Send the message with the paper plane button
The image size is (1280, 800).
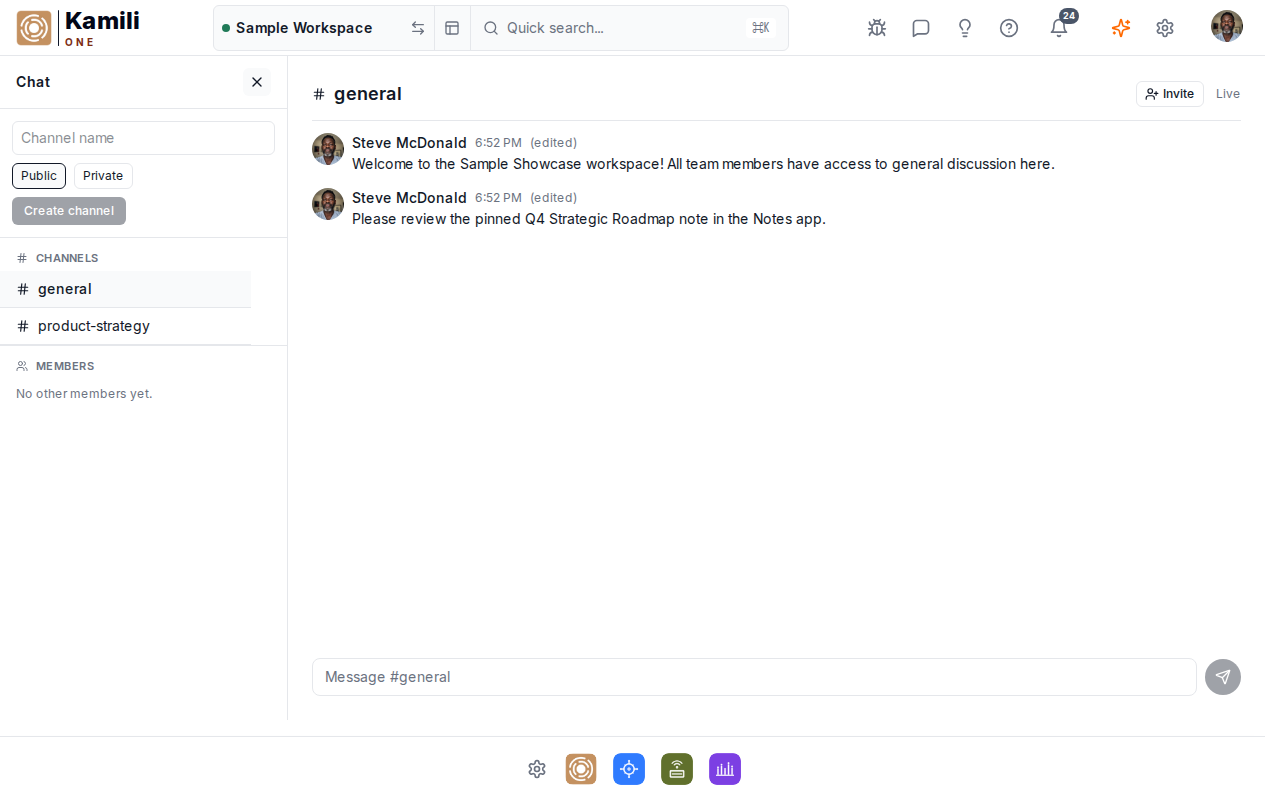click(1223, 677)
